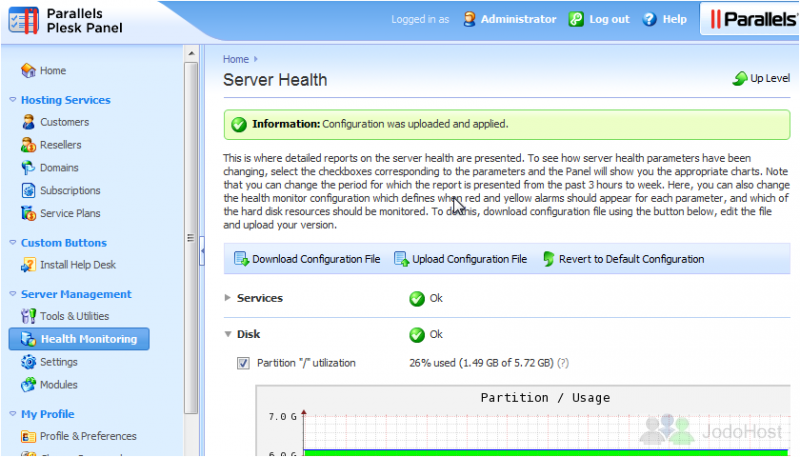This screenshot has width=800, height=457.
Task: Click the Services Ok green check icon
Action: [417, 298]
